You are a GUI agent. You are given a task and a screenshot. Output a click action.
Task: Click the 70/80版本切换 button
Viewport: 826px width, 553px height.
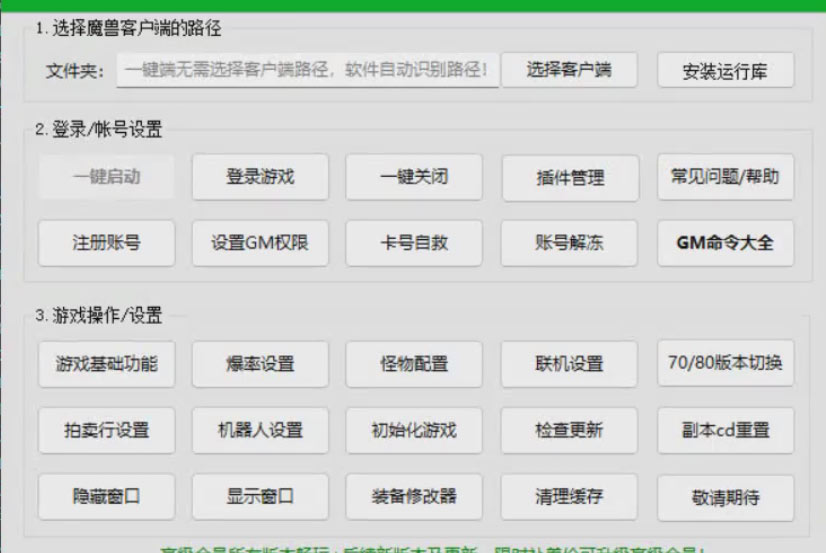coord(725,363)
